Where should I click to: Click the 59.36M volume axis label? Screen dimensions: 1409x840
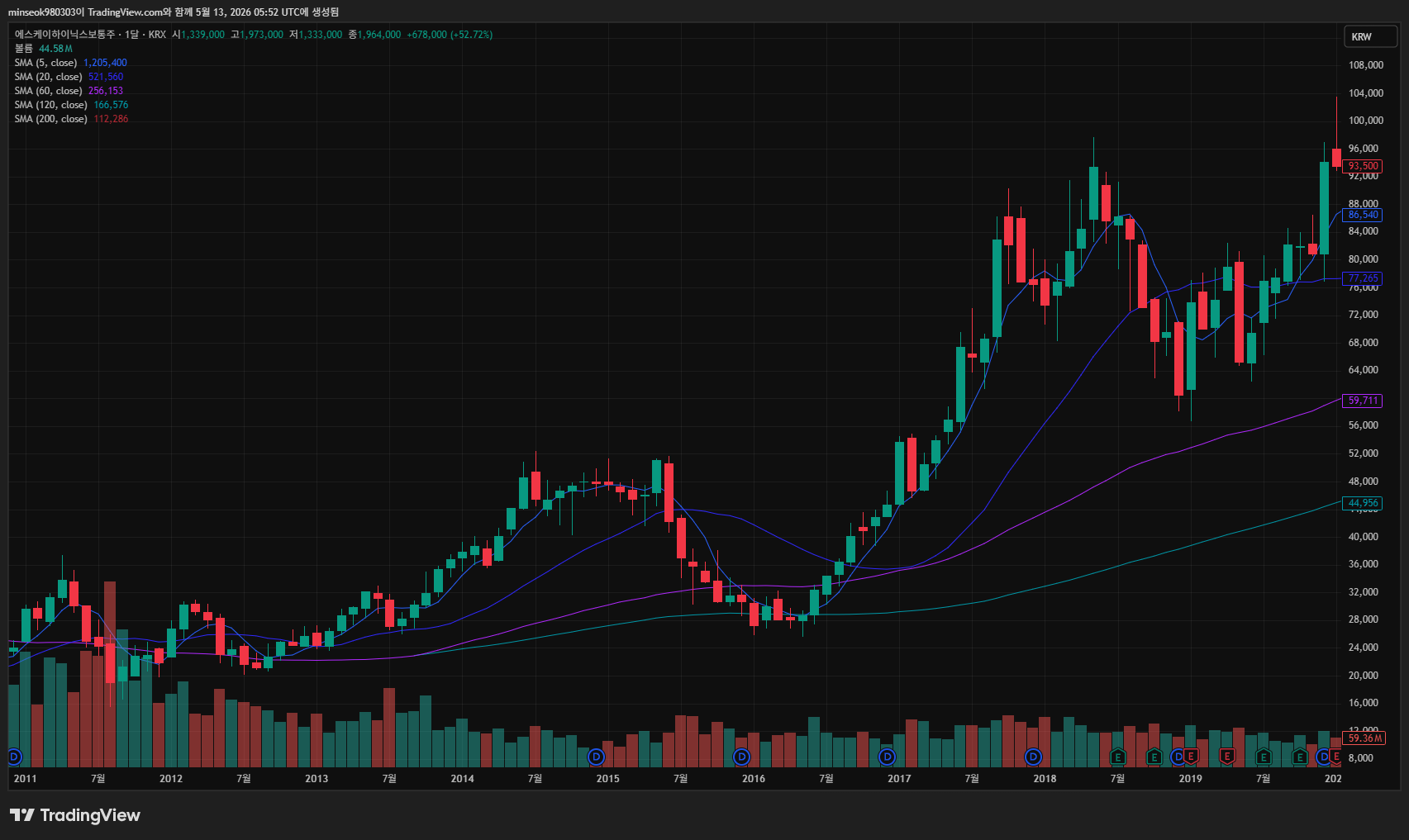[1364, 738]
